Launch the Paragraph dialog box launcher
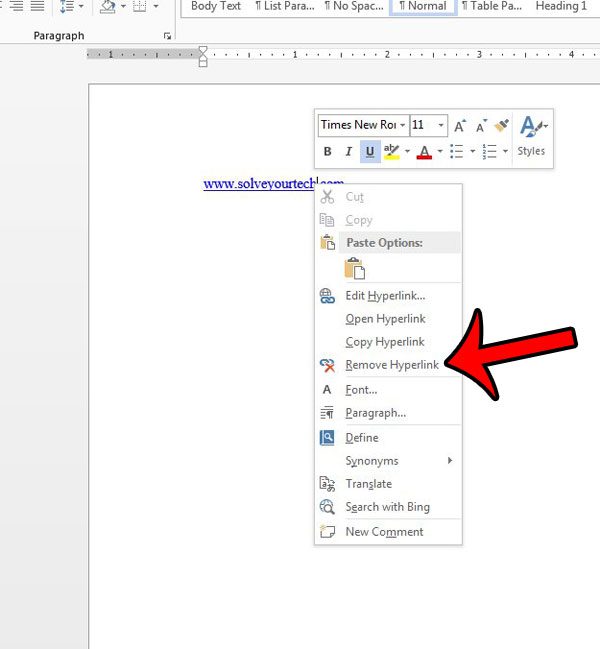The image size is (600, 649). click(167, 36)
